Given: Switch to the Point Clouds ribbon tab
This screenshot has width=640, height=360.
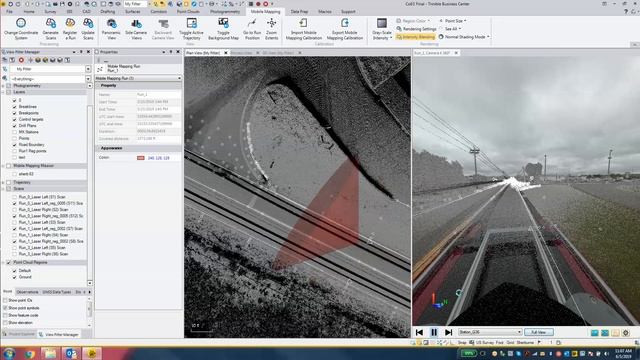Looking at the screenshot, I should [188, 12].
